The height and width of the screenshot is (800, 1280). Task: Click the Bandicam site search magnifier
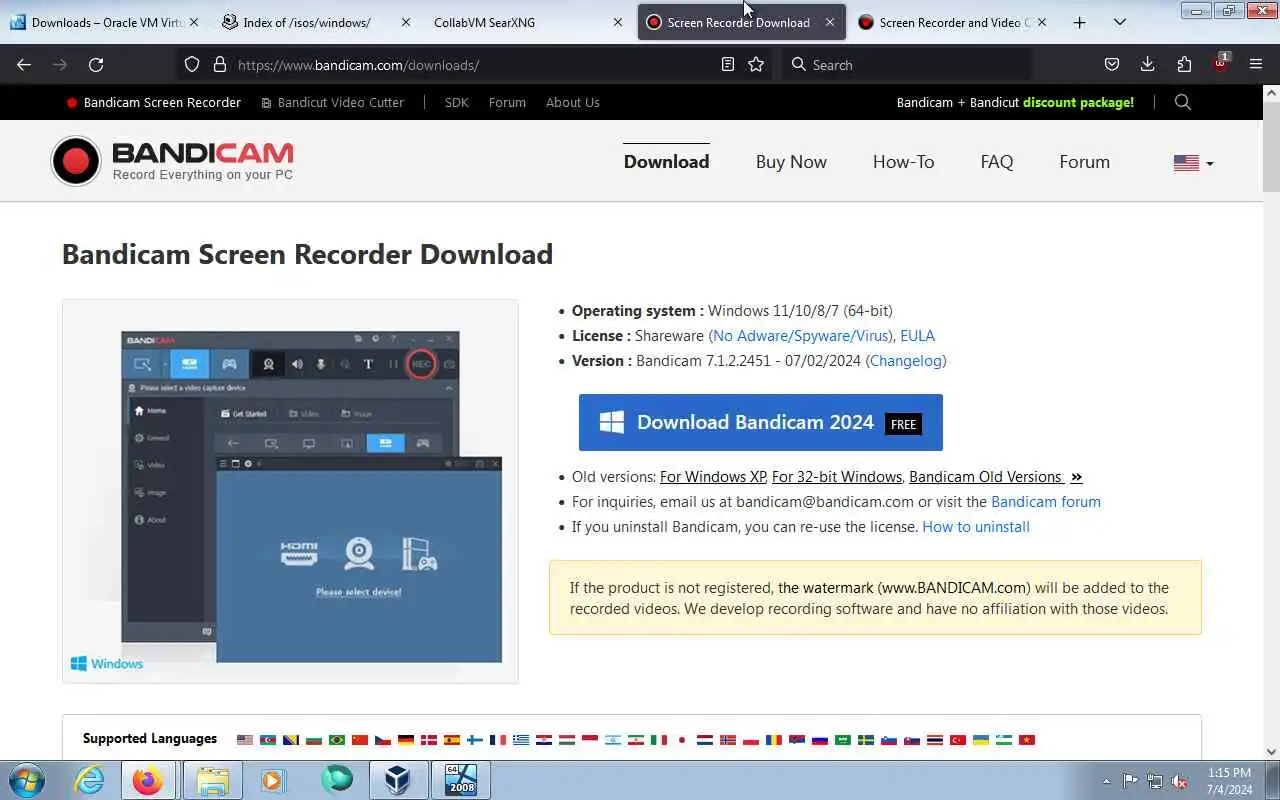(1183, 102)
